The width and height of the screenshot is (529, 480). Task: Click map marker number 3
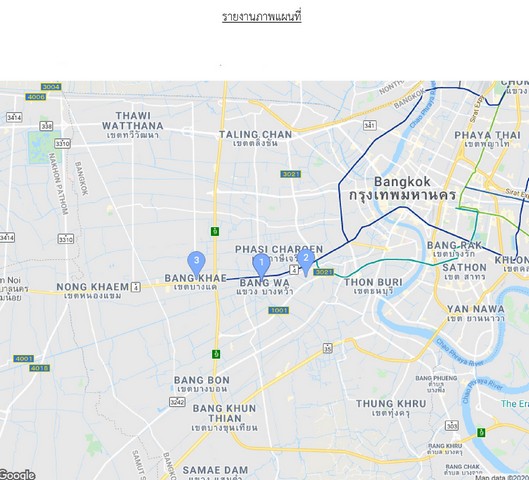point(196,265)
